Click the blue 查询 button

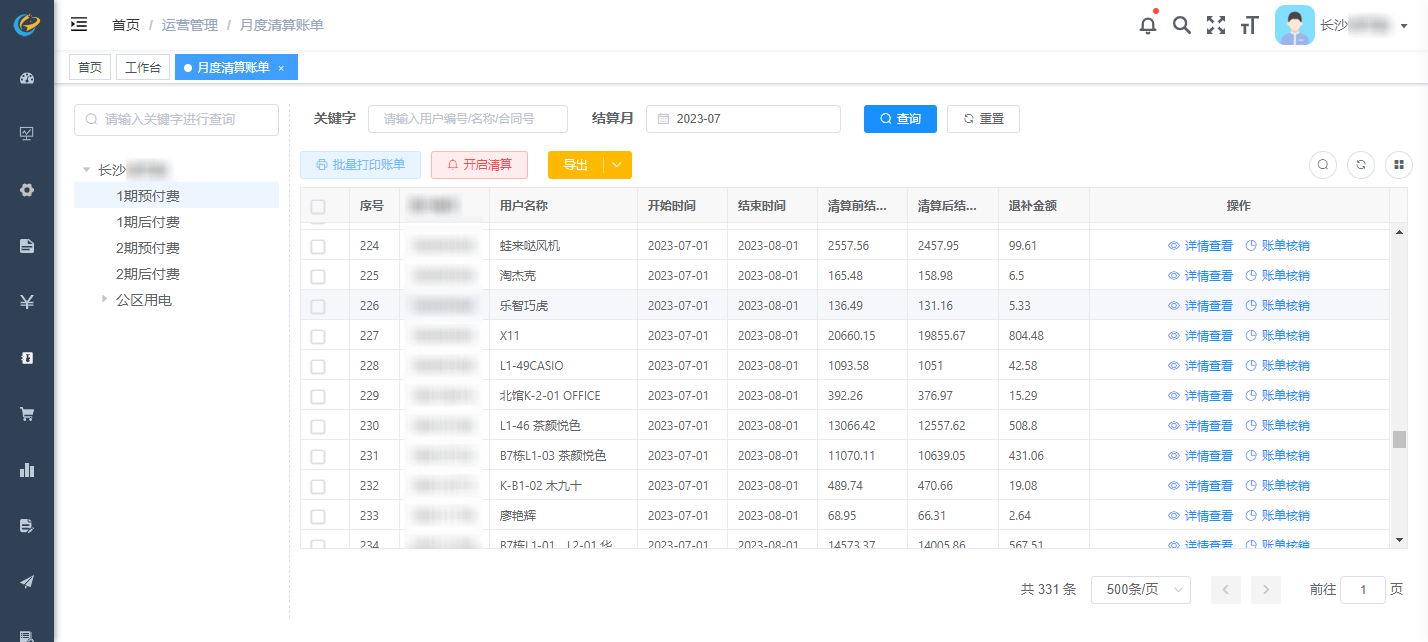pyautogui.click(x=900, y=119)
